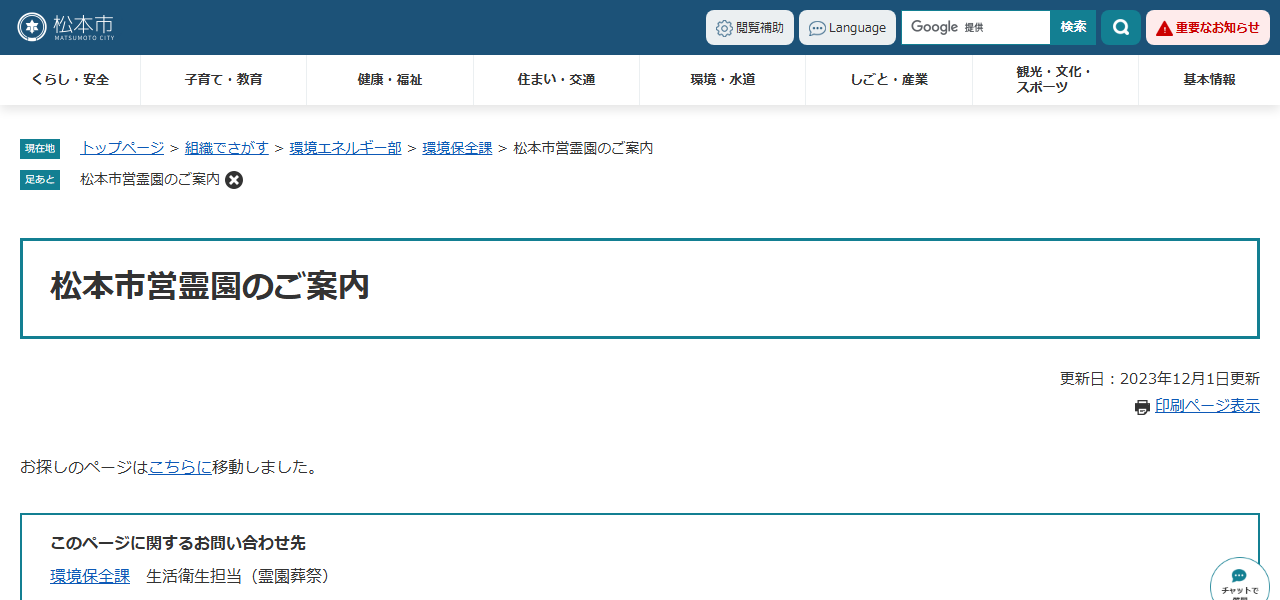
Task: Open the くらし・安全 navigation menu
Action: tap(70, 80)
